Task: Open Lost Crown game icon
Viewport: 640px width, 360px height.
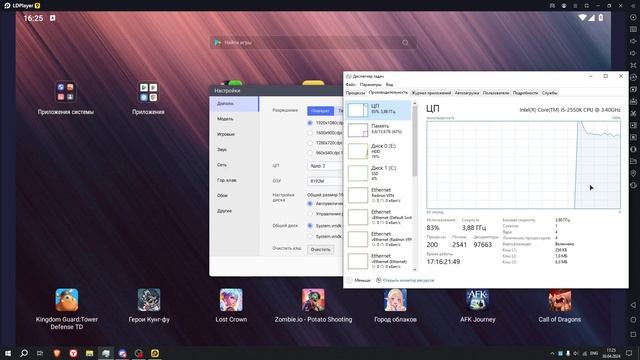Action: (231, 300)
